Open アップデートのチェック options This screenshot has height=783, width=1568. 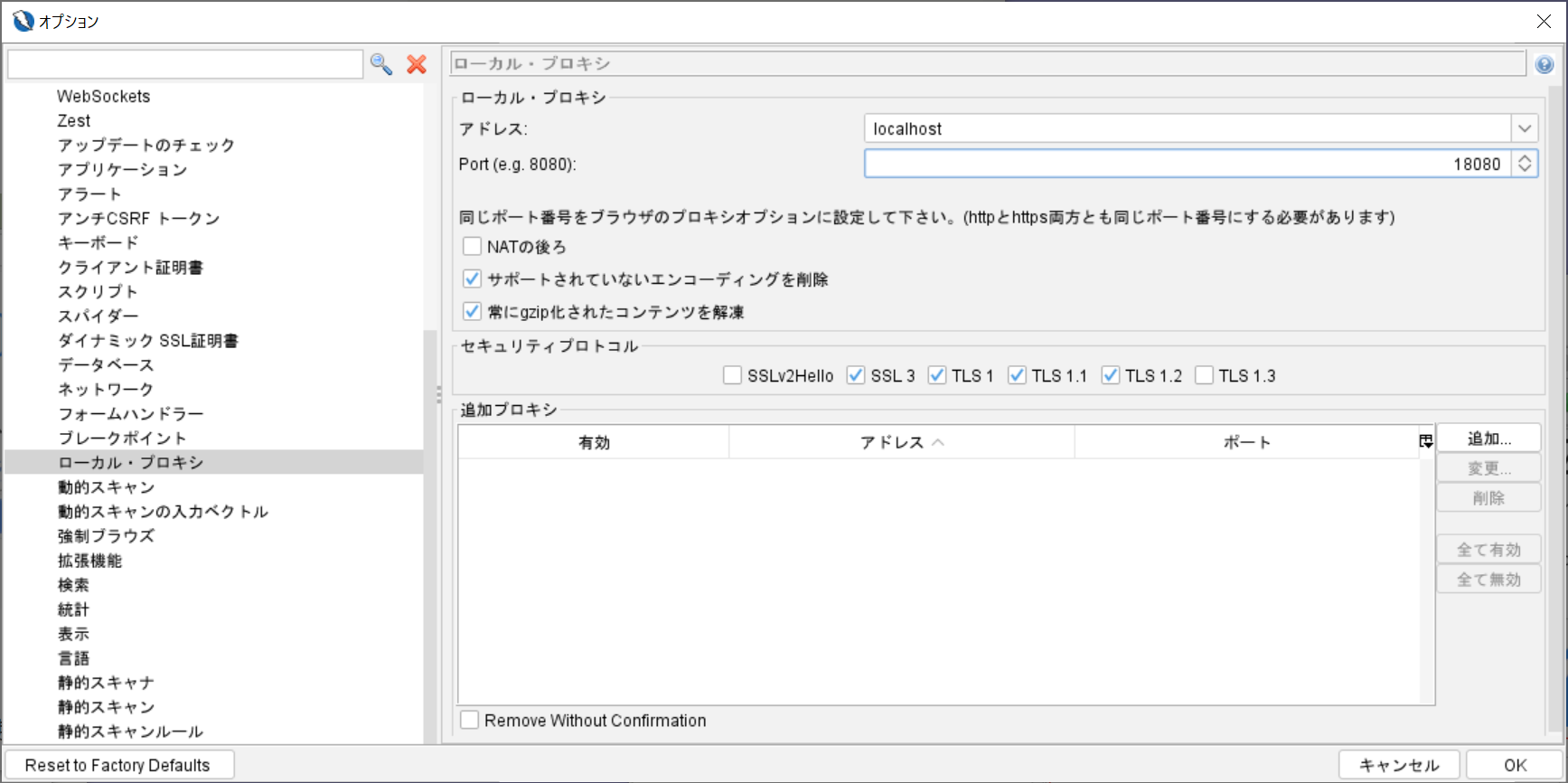click(146, 145)
